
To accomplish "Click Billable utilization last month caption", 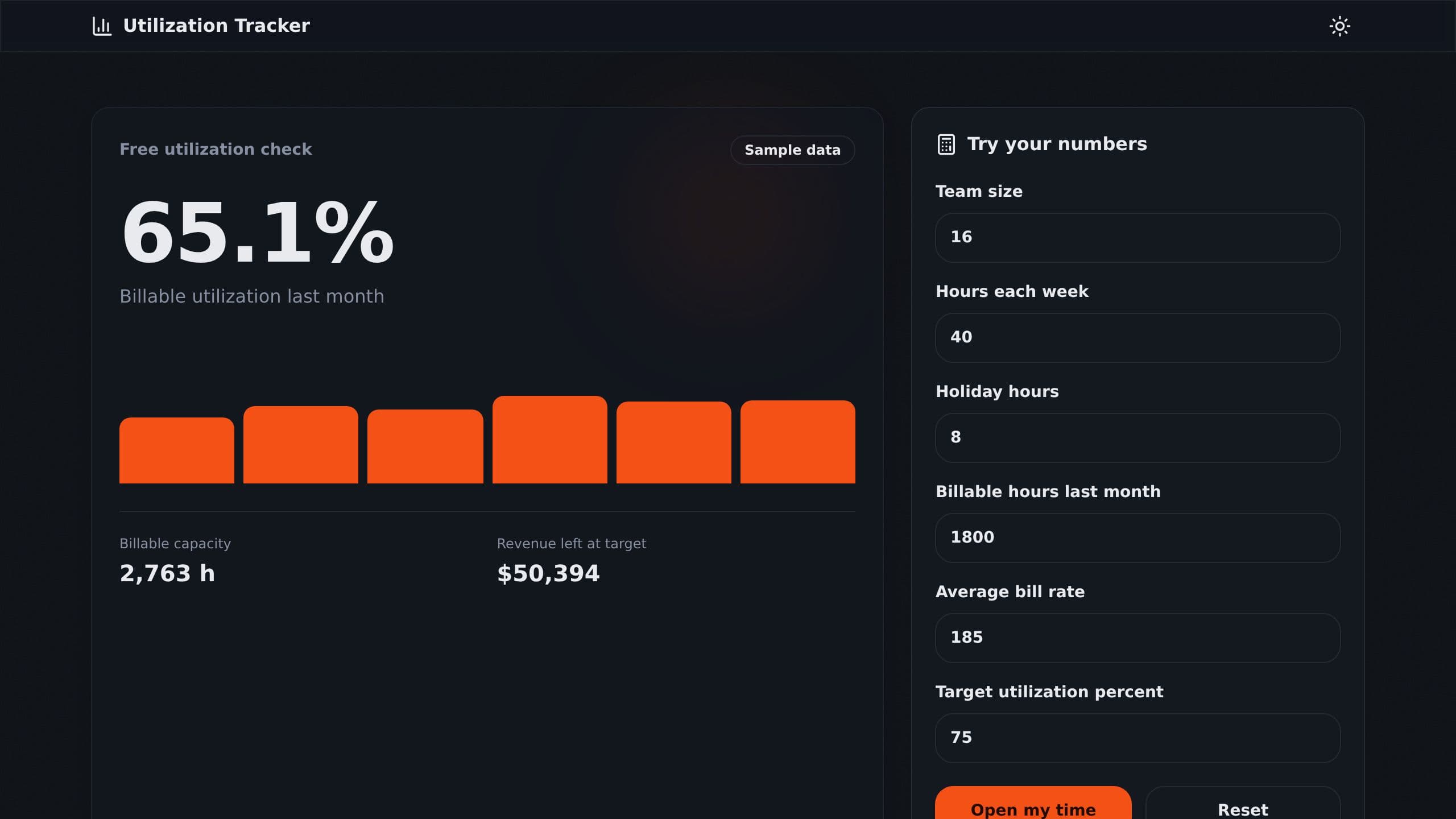I will (x=252, y=296).
